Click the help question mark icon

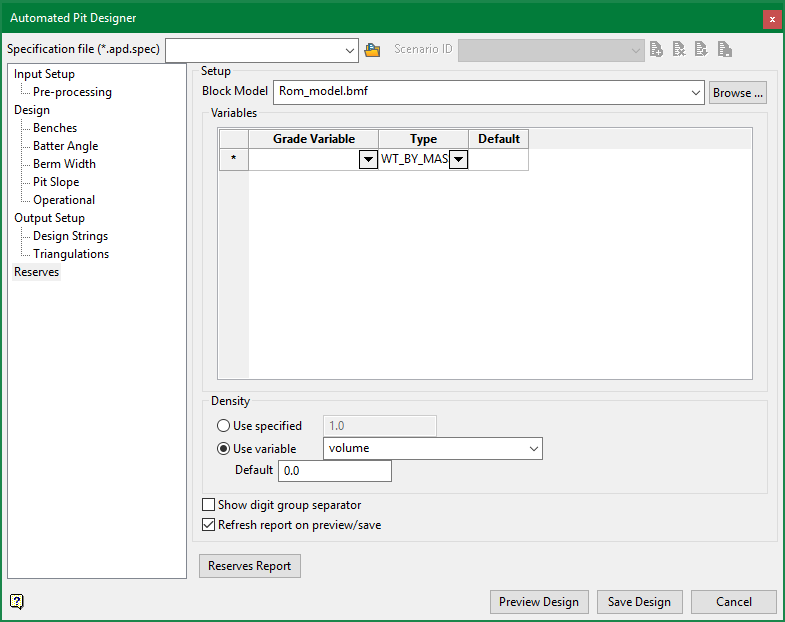[x=17, y=601]
